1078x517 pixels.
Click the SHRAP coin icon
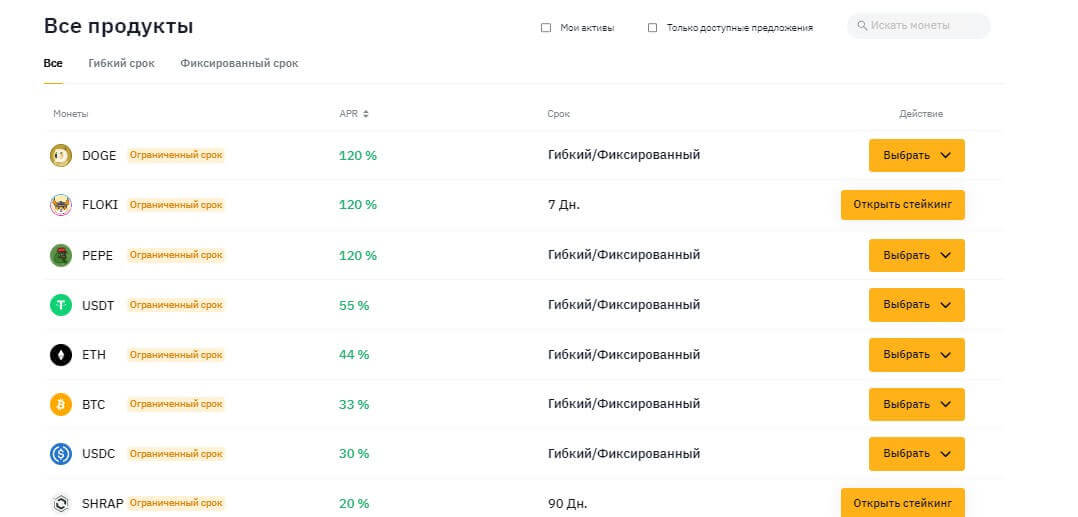61,504
